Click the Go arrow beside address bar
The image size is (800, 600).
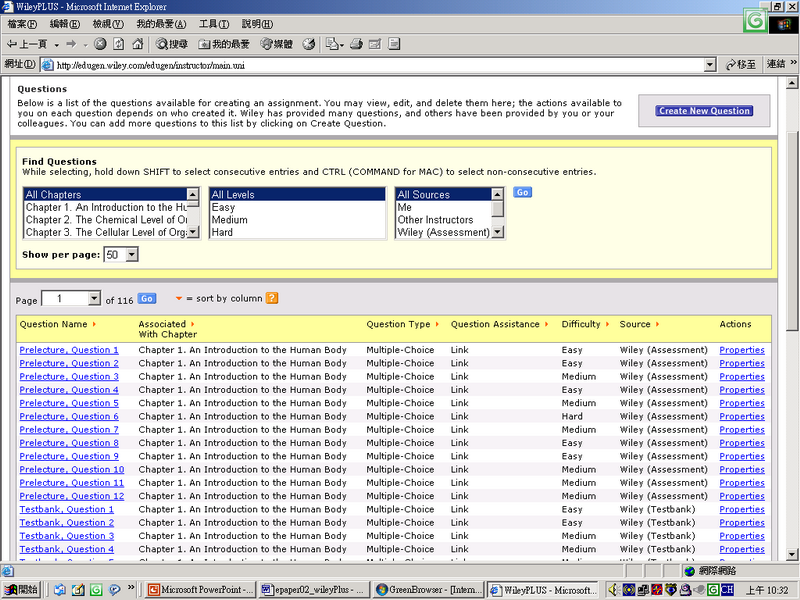(740, 65)
